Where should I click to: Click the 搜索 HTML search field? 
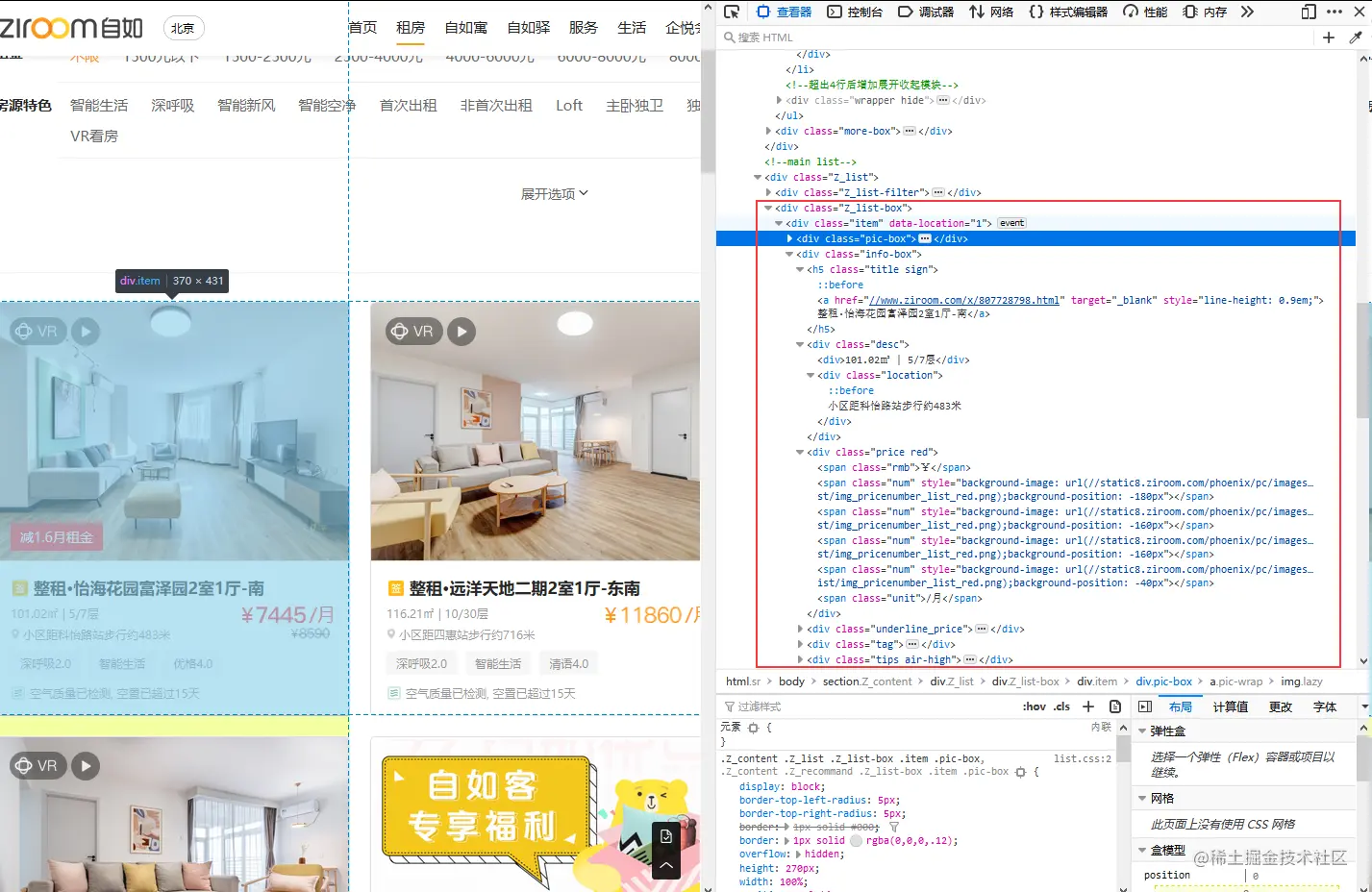(x=1014, y=37)
